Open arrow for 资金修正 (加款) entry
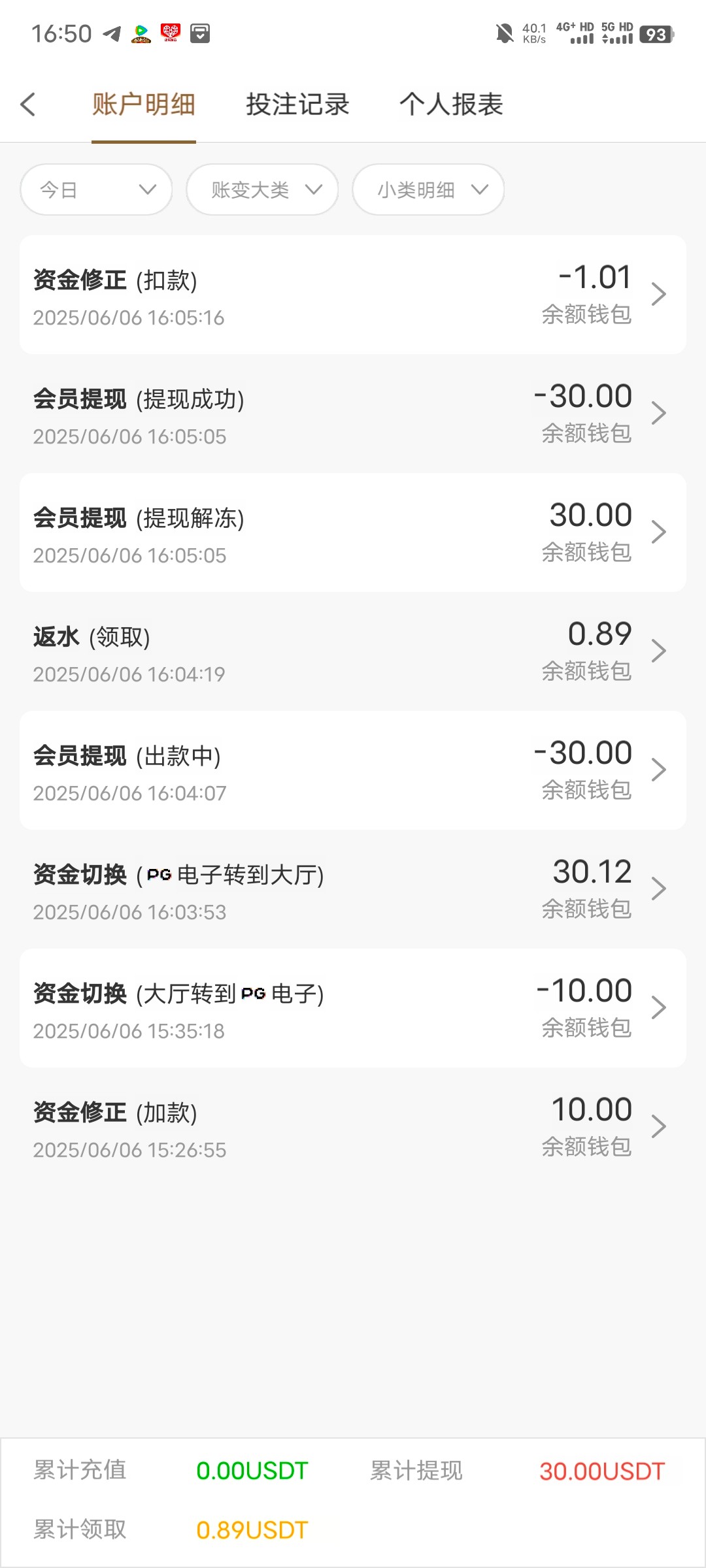706x1568 pixels. pyautogui.click(x=658, y=1127)
